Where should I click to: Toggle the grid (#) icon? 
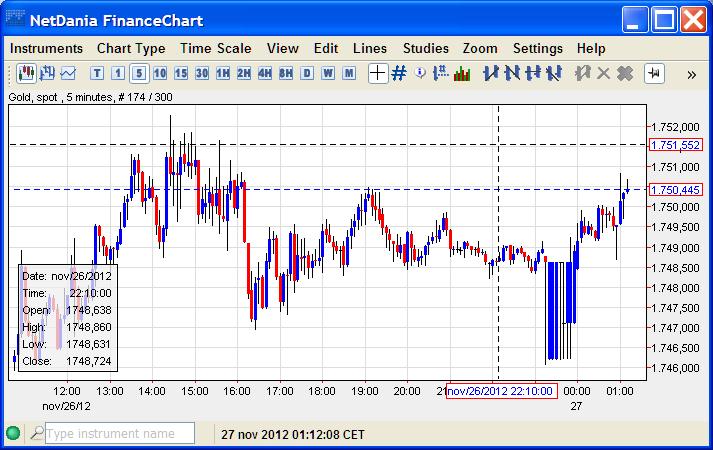click(x=399, y=73)
